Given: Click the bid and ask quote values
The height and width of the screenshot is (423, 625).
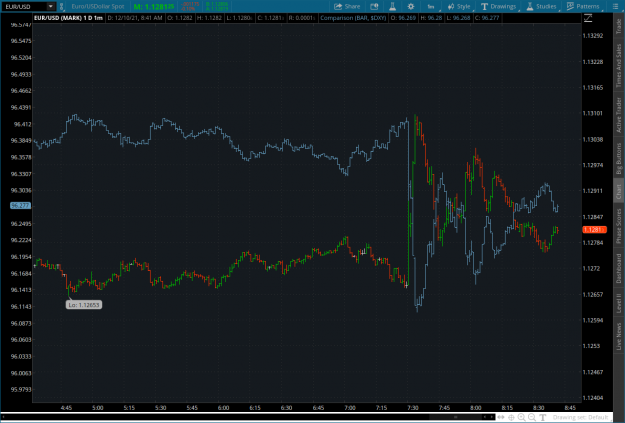Looking at the screenshot, I should click(x=217, y=6).
